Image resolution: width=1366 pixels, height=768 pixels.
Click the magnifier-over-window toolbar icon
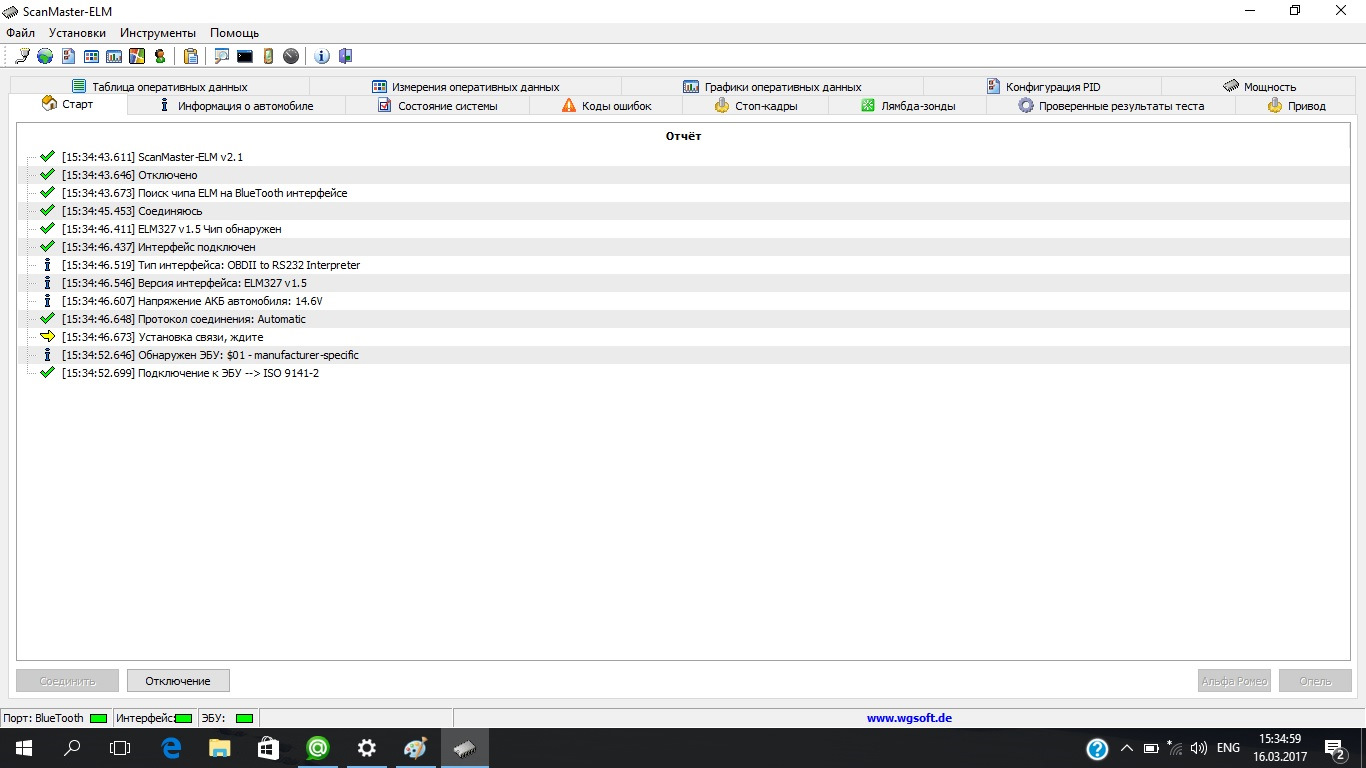point(221,56)
